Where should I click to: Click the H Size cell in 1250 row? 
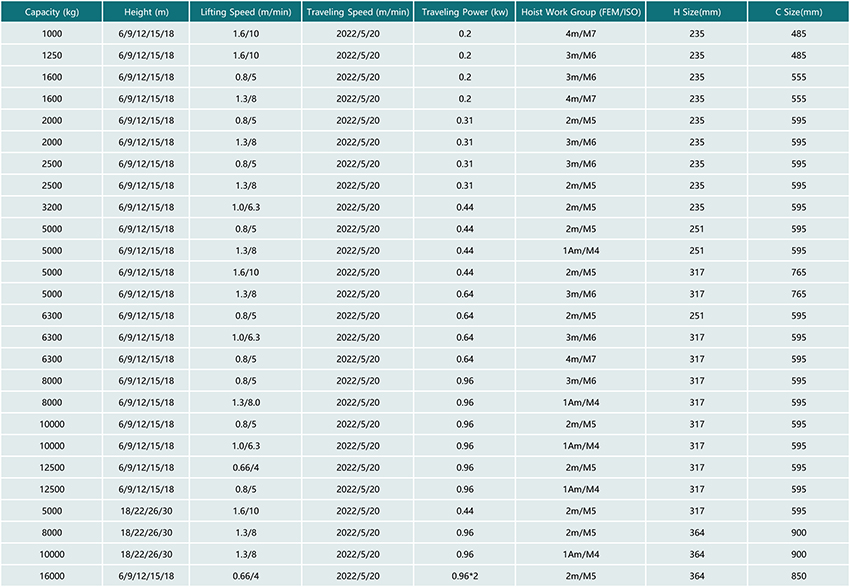pos(697,56)
